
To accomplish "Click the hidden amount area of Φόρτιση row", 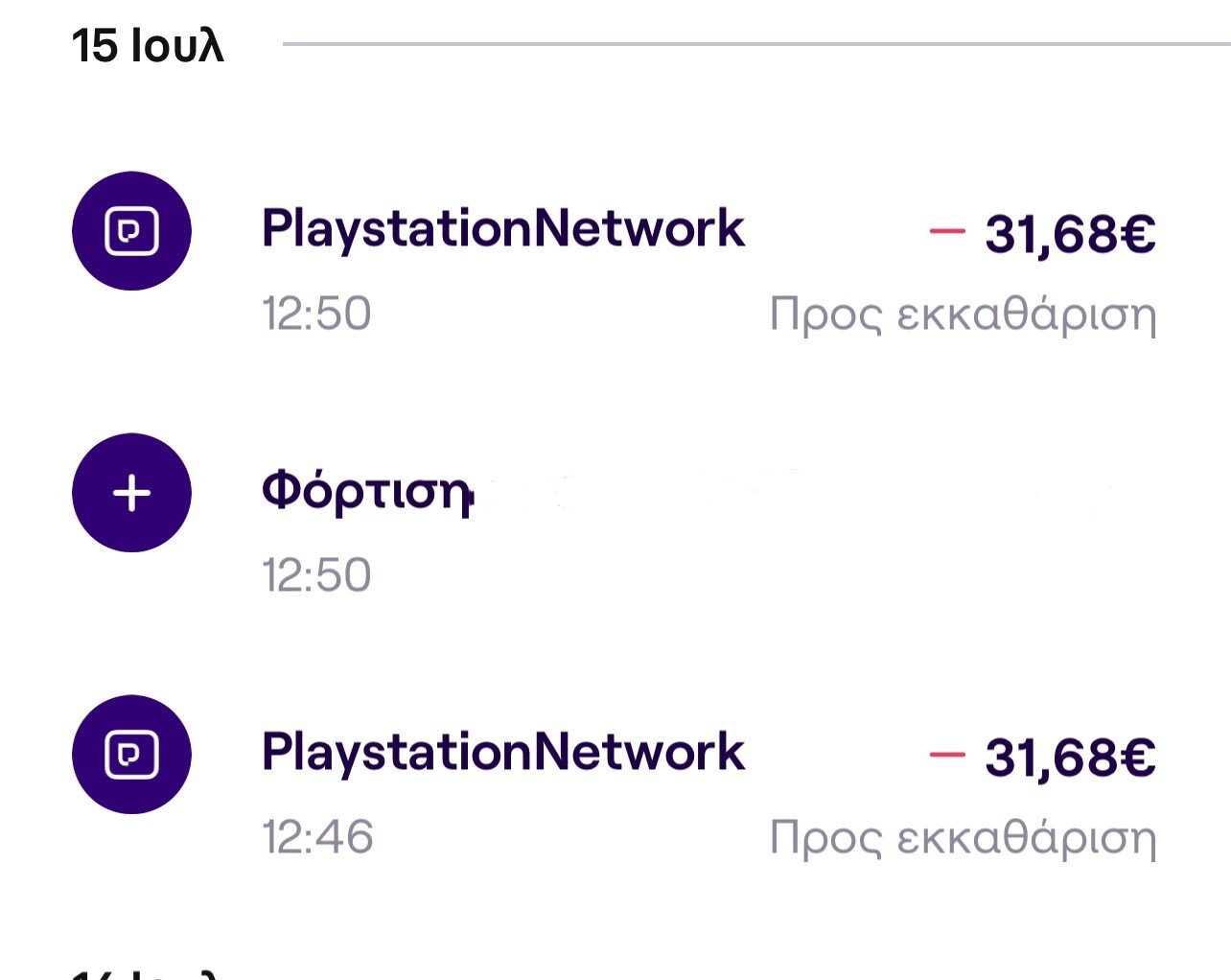I will 959,493.
